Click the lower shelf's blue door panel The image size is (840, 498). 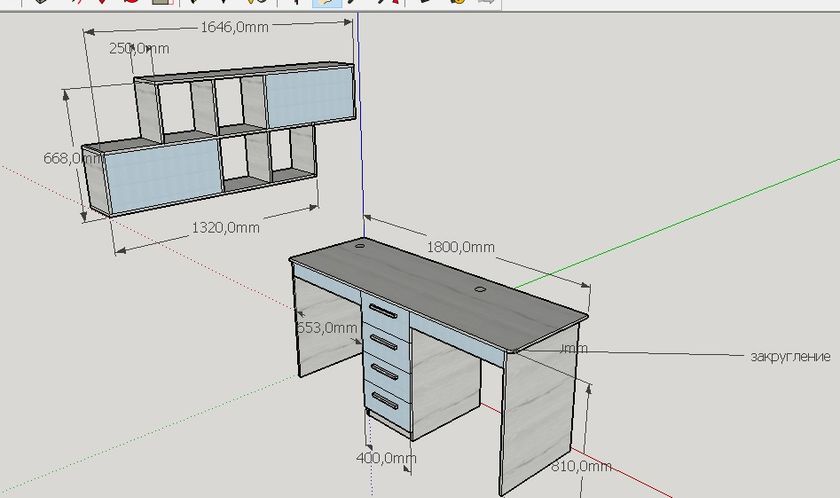tap(163, 175)
